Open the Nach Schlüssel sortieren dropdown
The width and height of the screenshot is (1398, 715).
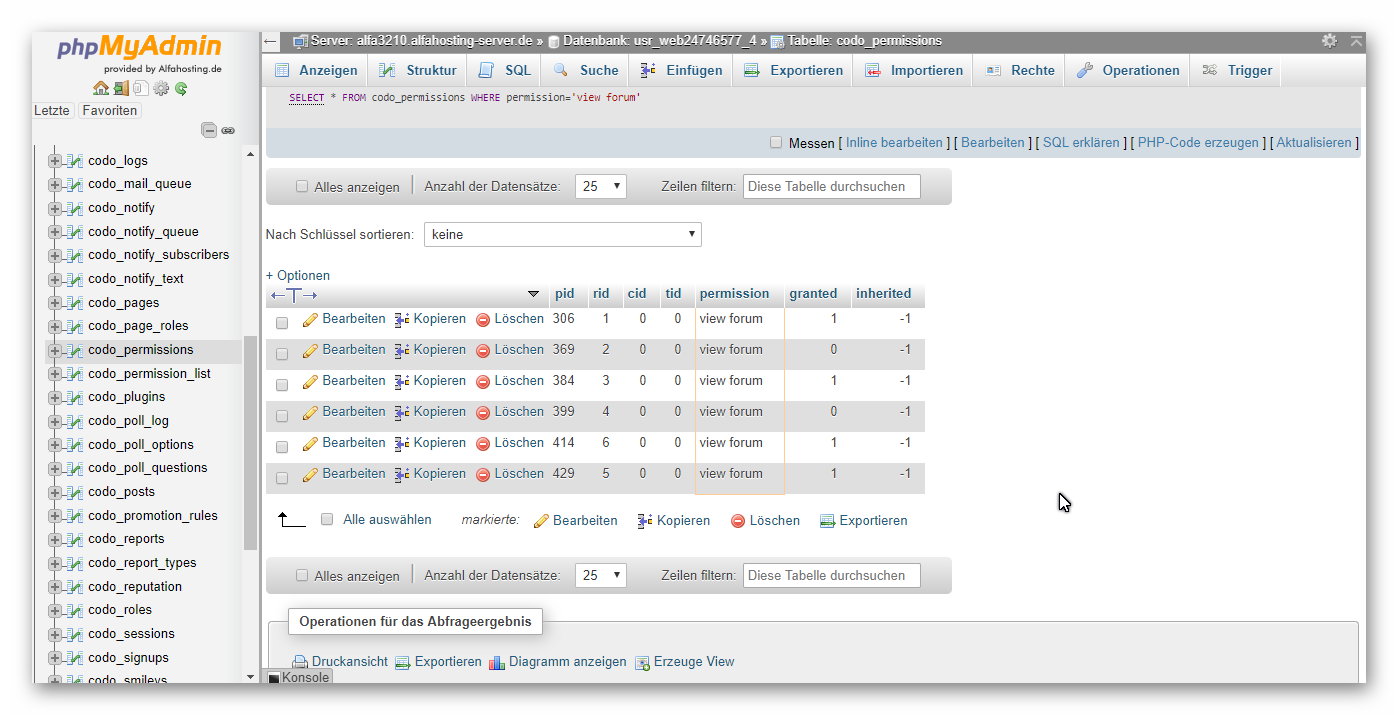563,234
